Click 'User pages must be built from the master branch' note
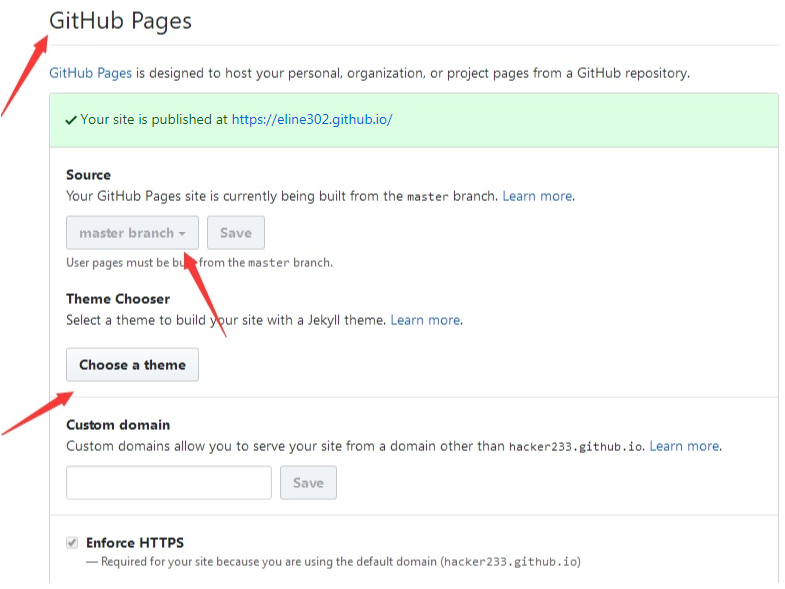The height and width of the screenshot is (589, 785). [x=199, y=263]
